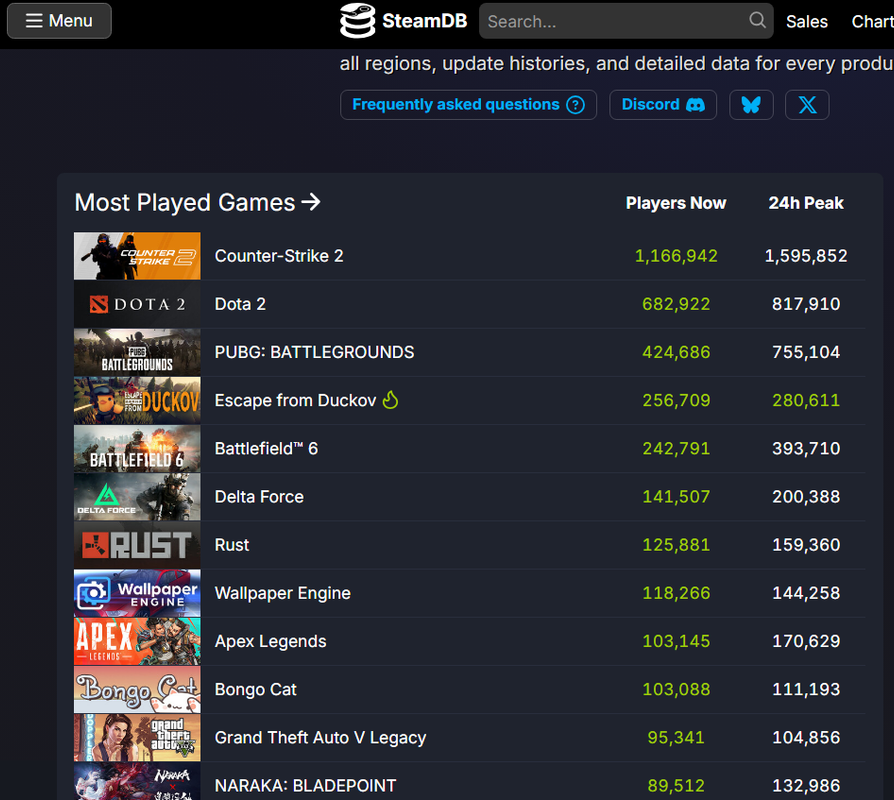
Task: Open the PUBG: BATTLEGROUNDS link
Action: [314, 352]
